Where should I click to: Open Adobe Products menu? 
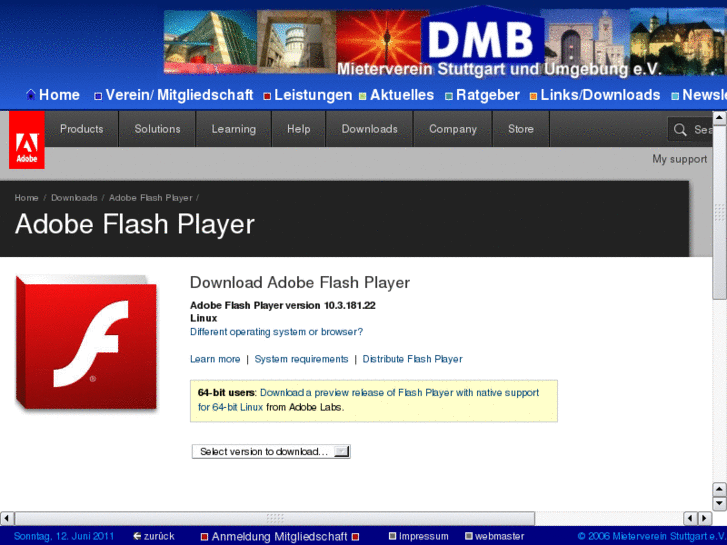point(82,129)
